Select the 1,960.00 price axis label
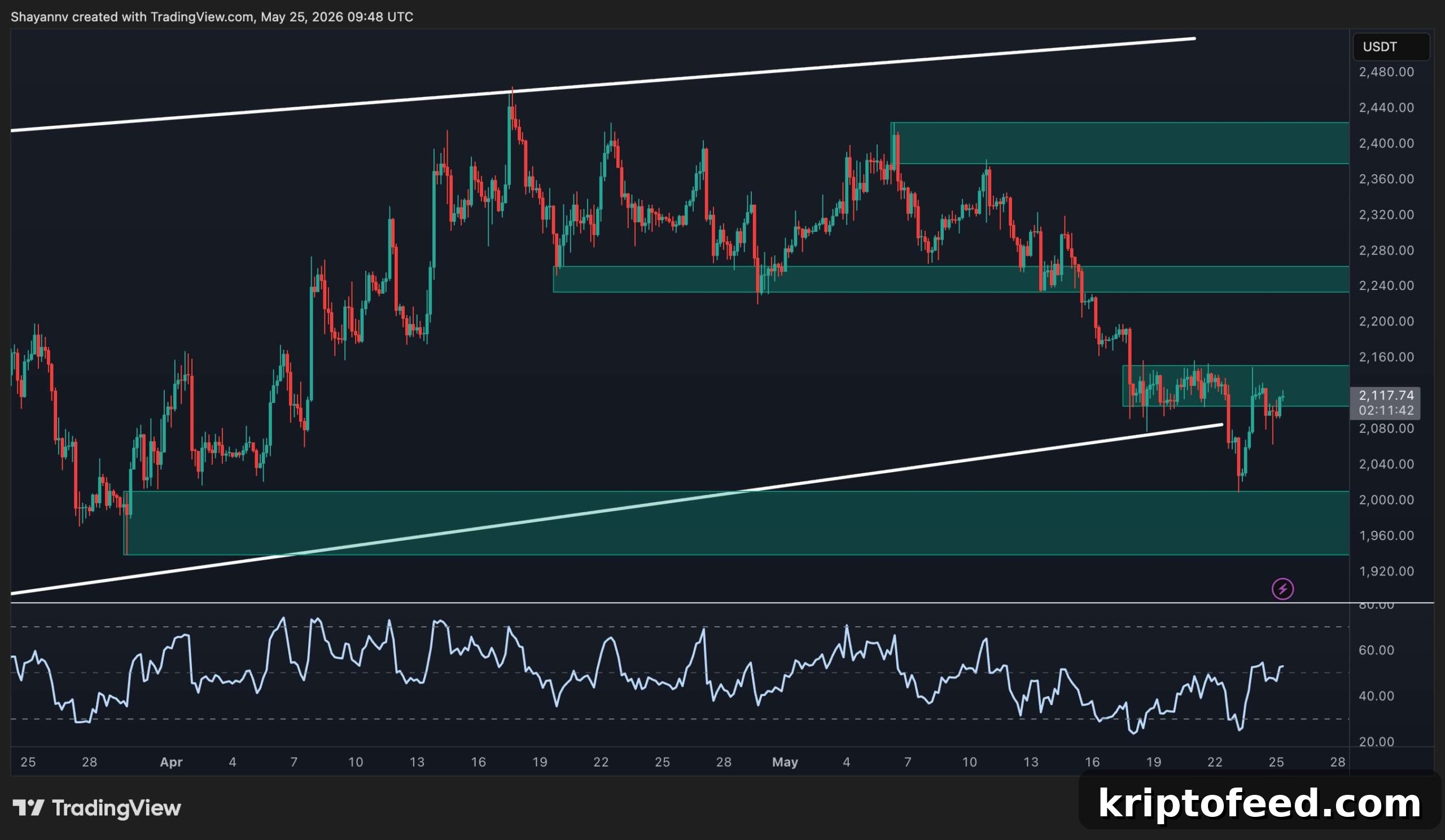1445x840 pixels. (1386, 535)
